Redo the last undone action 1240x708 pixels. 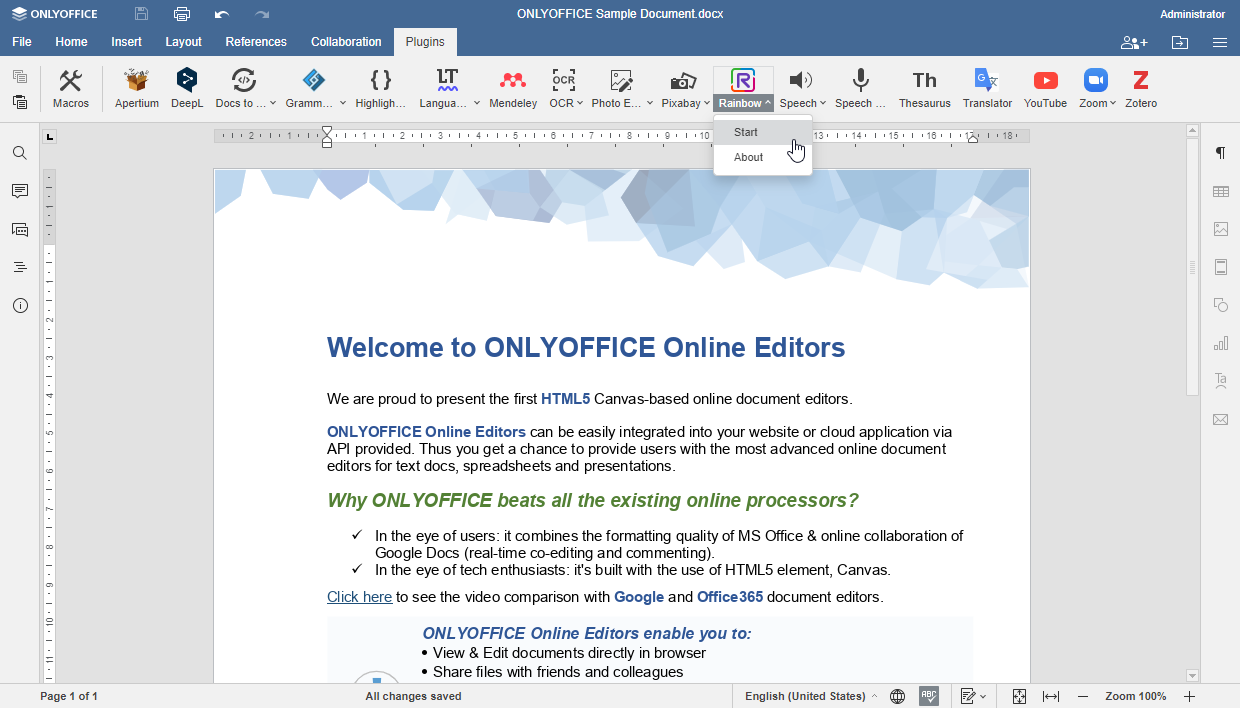tap(262, 14)
